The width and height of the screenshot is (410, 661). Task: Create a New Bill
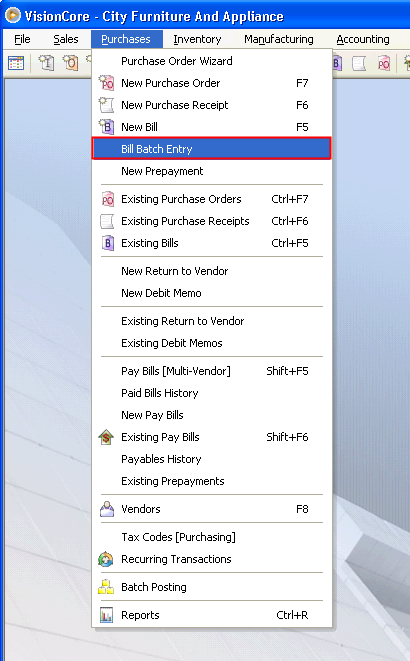212,126
